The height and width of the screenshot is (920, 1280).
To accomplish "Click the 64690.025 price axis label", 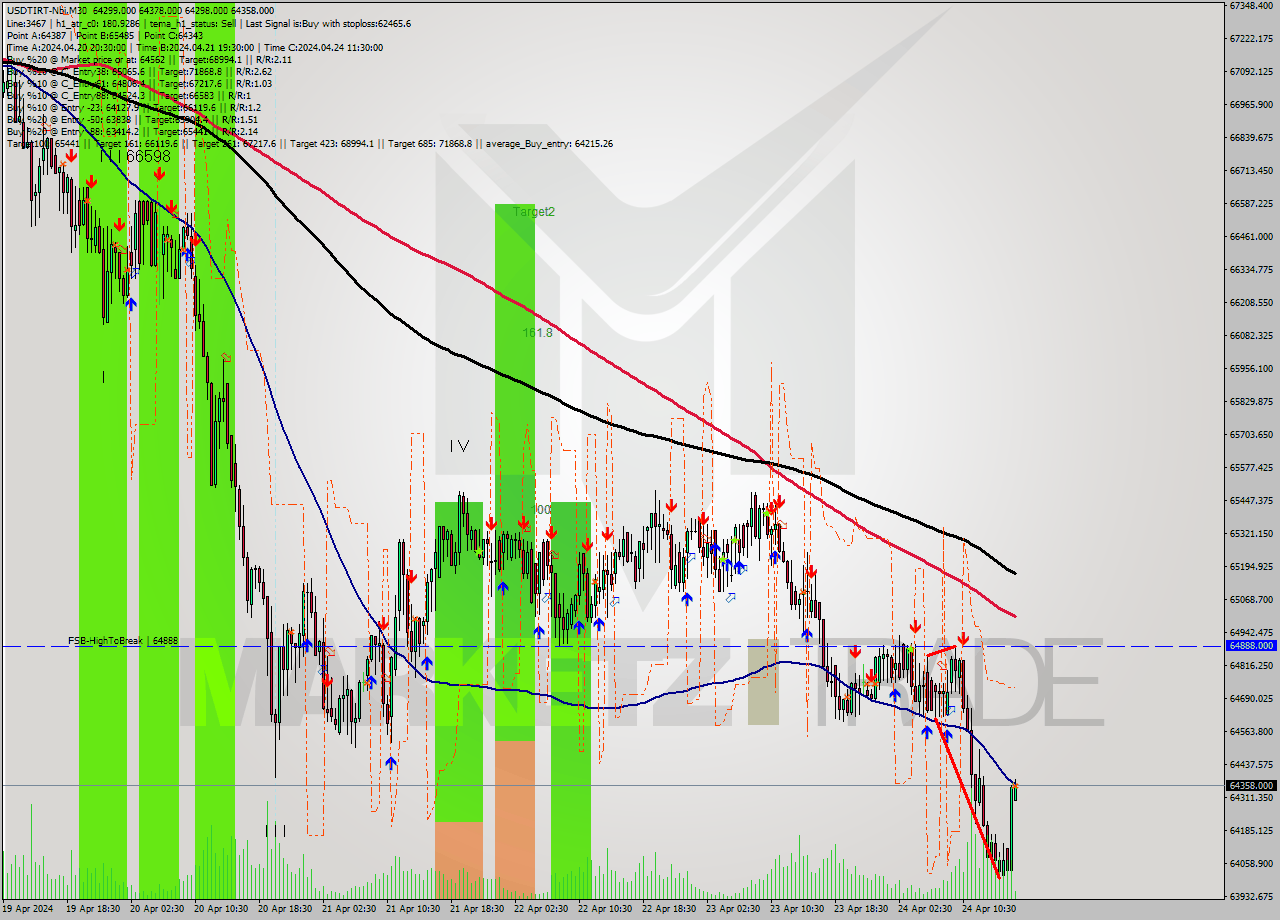I will tap(1251, 698).
